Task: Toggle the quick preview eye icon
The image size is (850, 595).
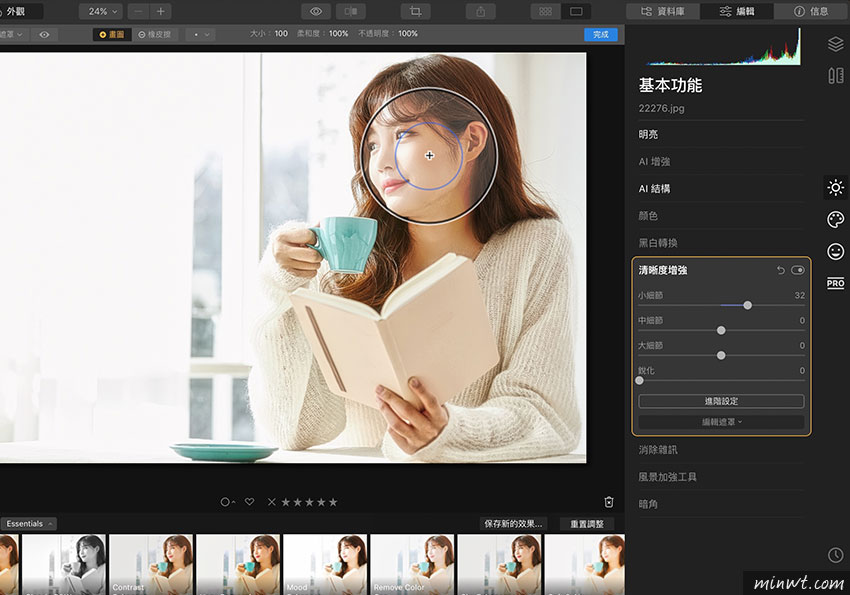Action: 316,11
